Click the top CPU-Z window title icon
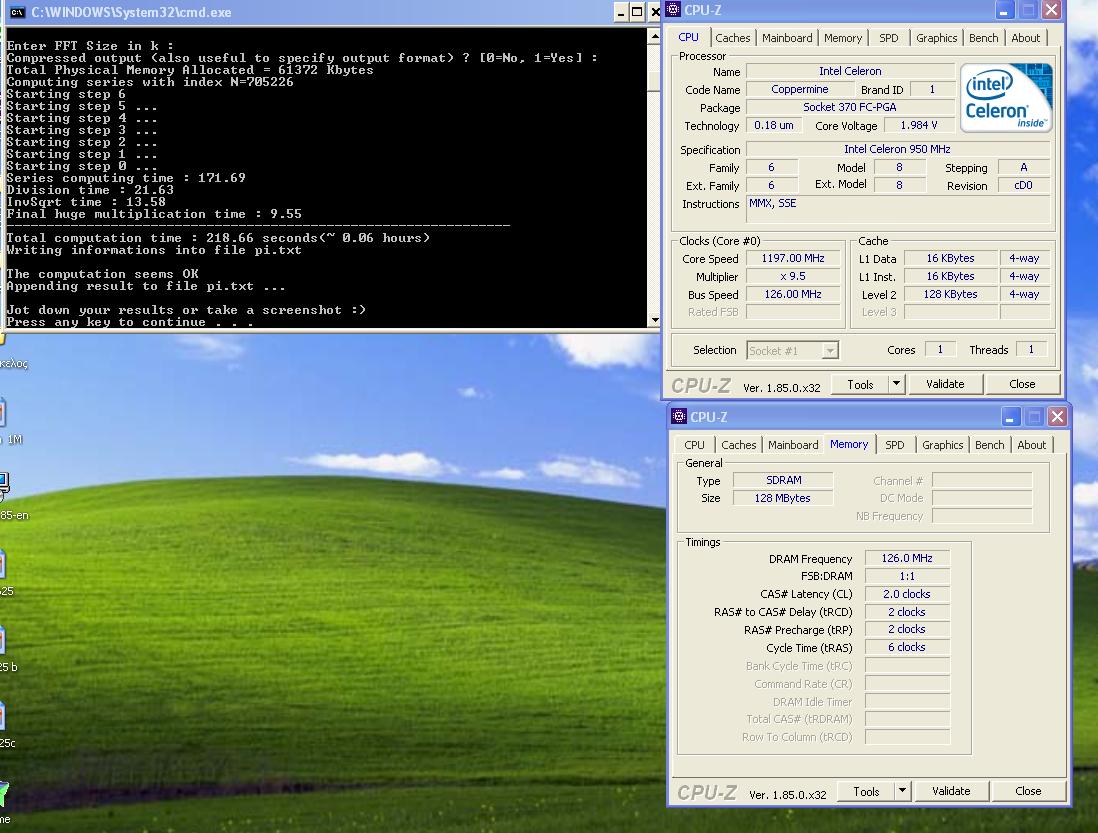1098x833 pixels. coord(673,9)
